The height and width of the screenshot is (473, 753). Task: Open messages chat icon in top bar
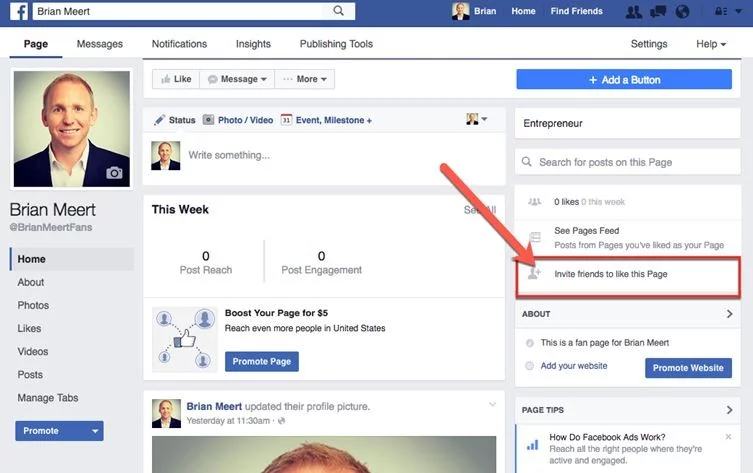(658, 11)
